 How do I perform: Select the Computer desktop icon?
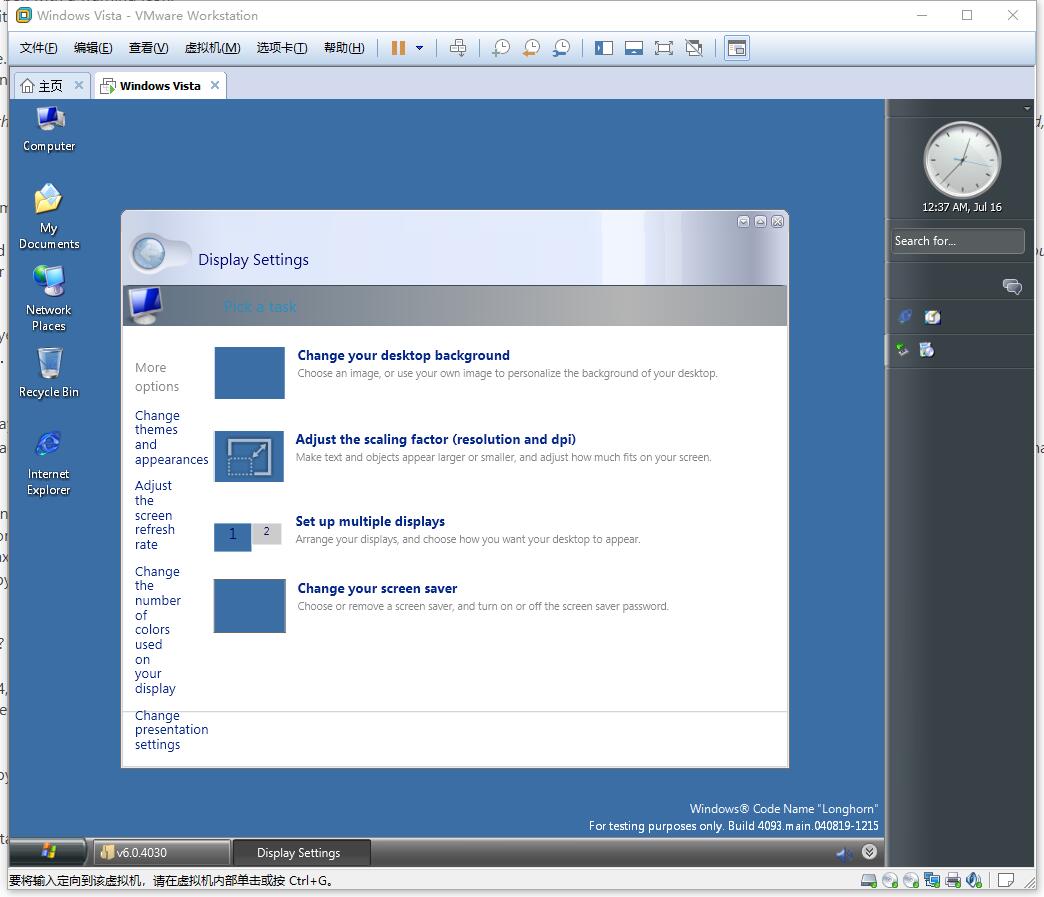coord(49,130)
